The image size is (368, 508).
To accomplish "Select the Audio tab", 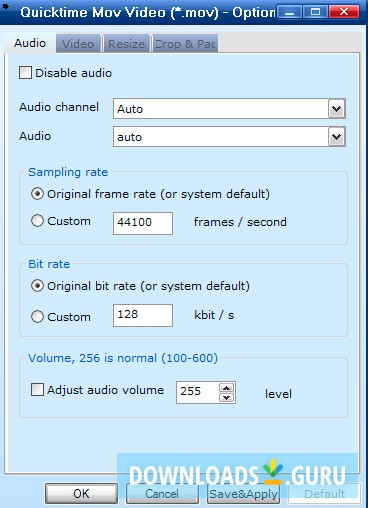I will (30, 43).
